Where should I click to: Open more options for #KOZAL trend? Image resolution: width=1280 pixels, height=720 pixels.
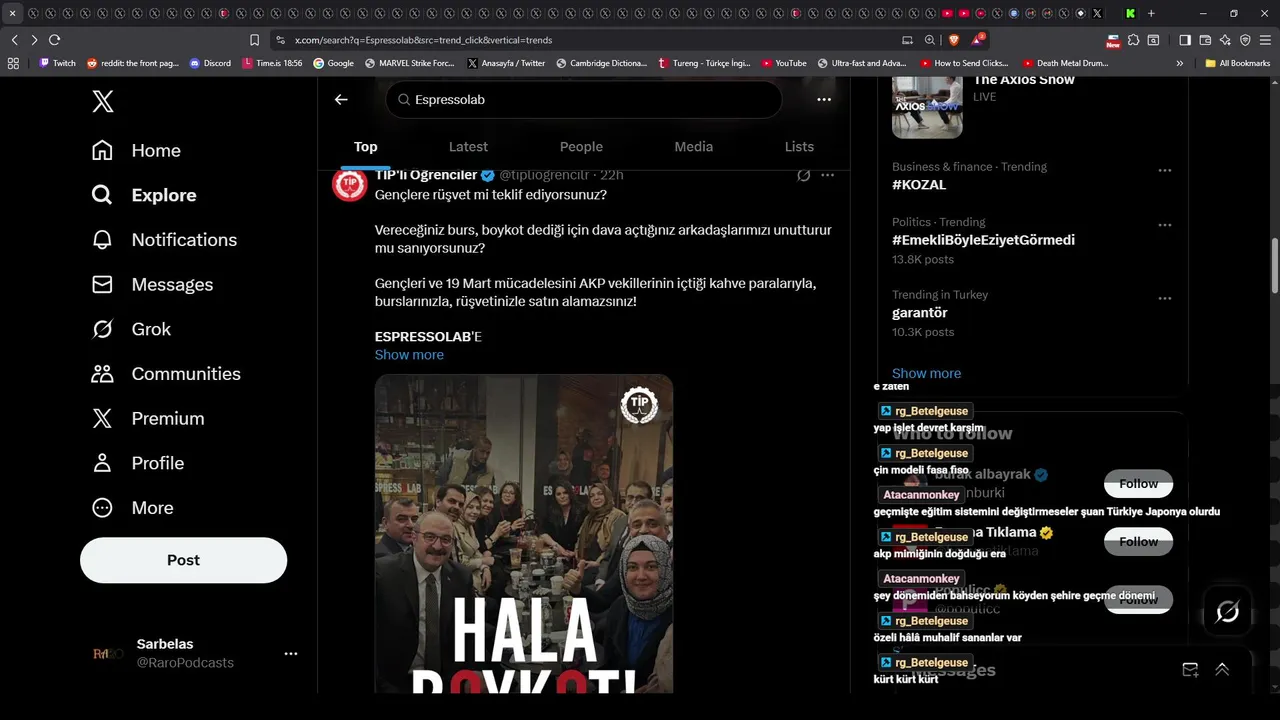point(1164,171)
